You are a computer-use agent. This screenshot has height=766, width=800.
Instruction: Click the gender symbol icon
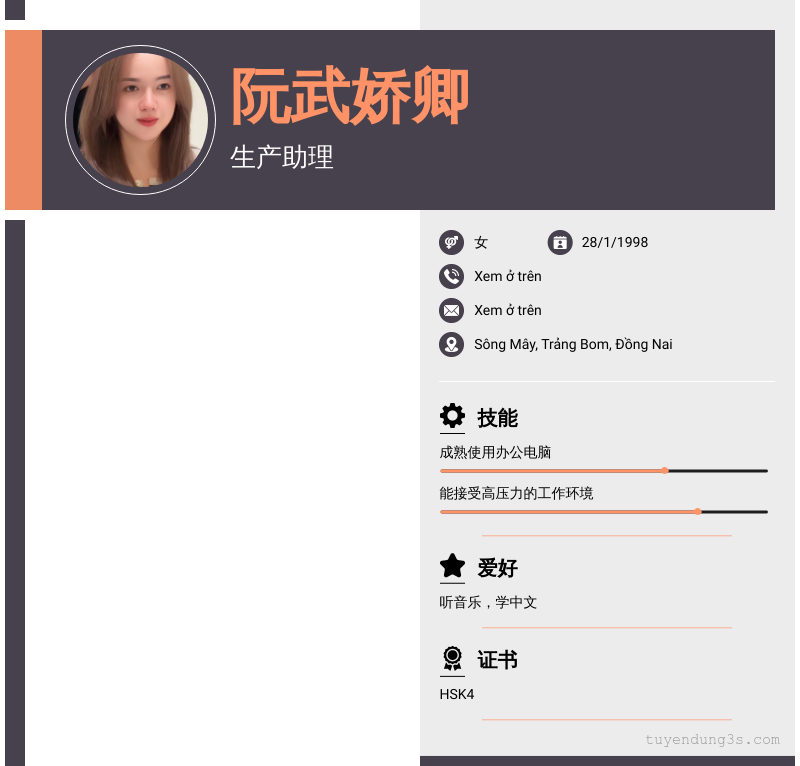click(x=451, y=242)
